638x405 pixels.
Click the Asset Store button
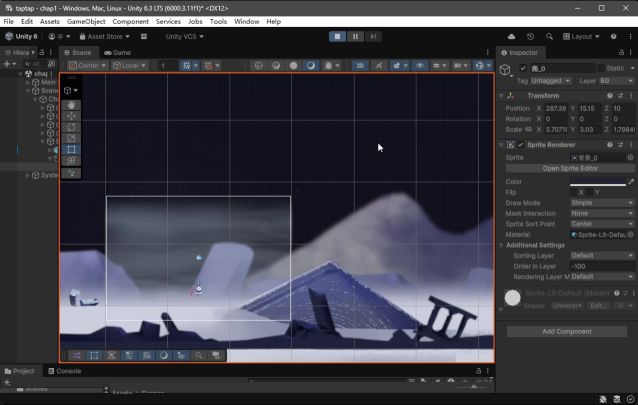coord(105,37)
